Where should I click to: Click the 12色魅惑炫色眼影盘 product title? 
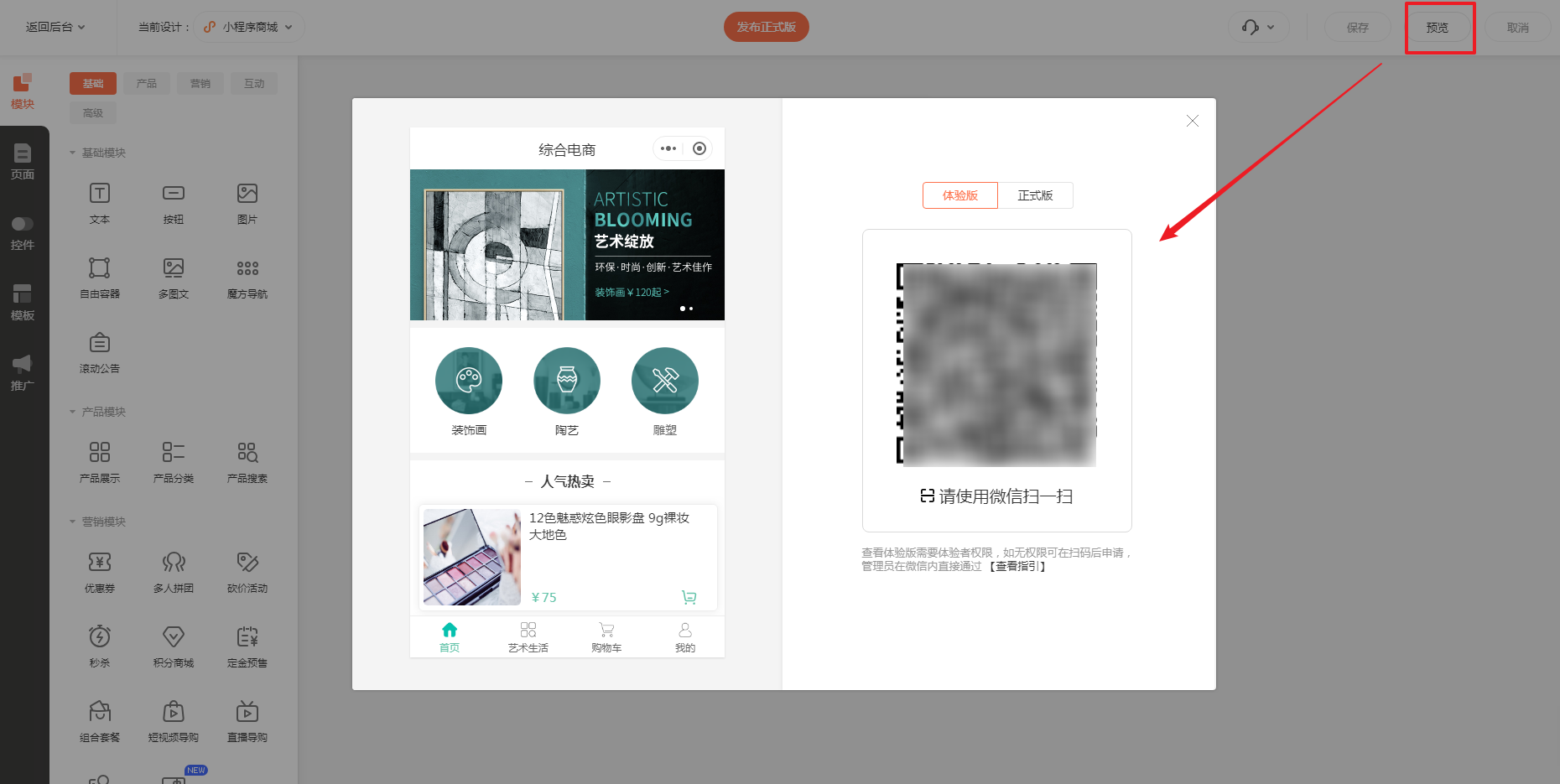pyautogui.click(x=610, y=526)
